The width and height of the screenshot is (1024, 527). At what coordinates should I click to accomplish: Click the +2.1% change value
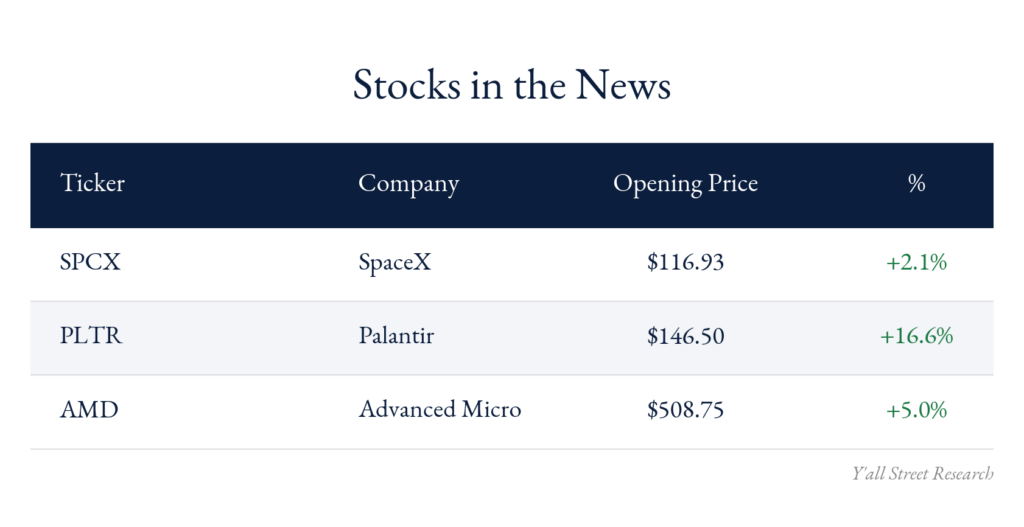click(x=916, y=262)
